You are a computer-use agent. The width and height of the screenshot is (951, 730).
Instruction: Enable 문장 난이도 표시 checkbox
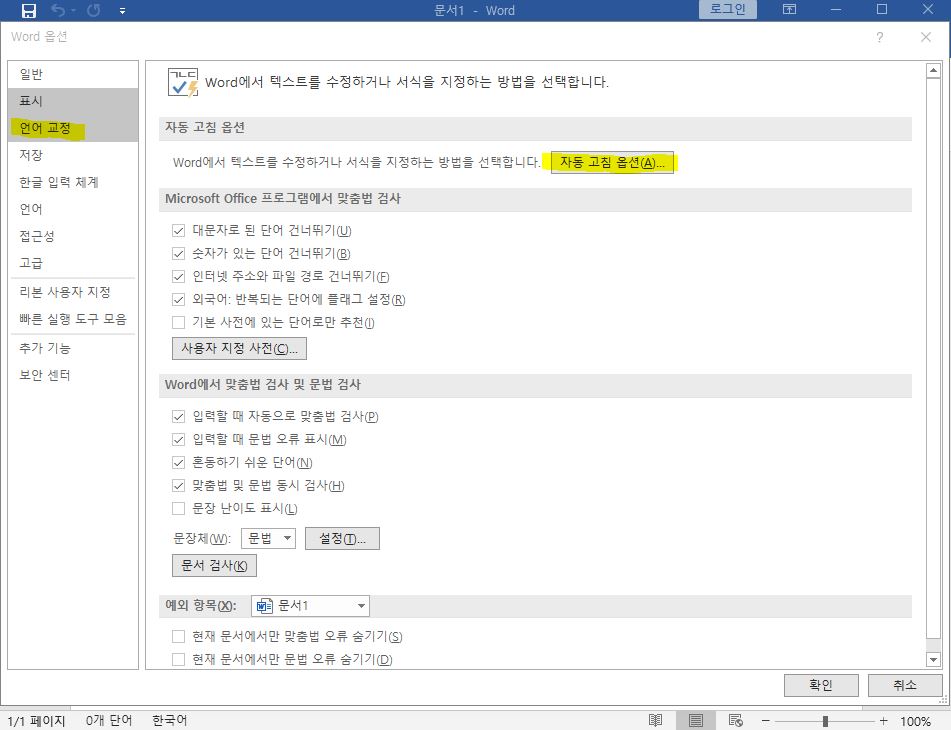(x=178, y=509)
